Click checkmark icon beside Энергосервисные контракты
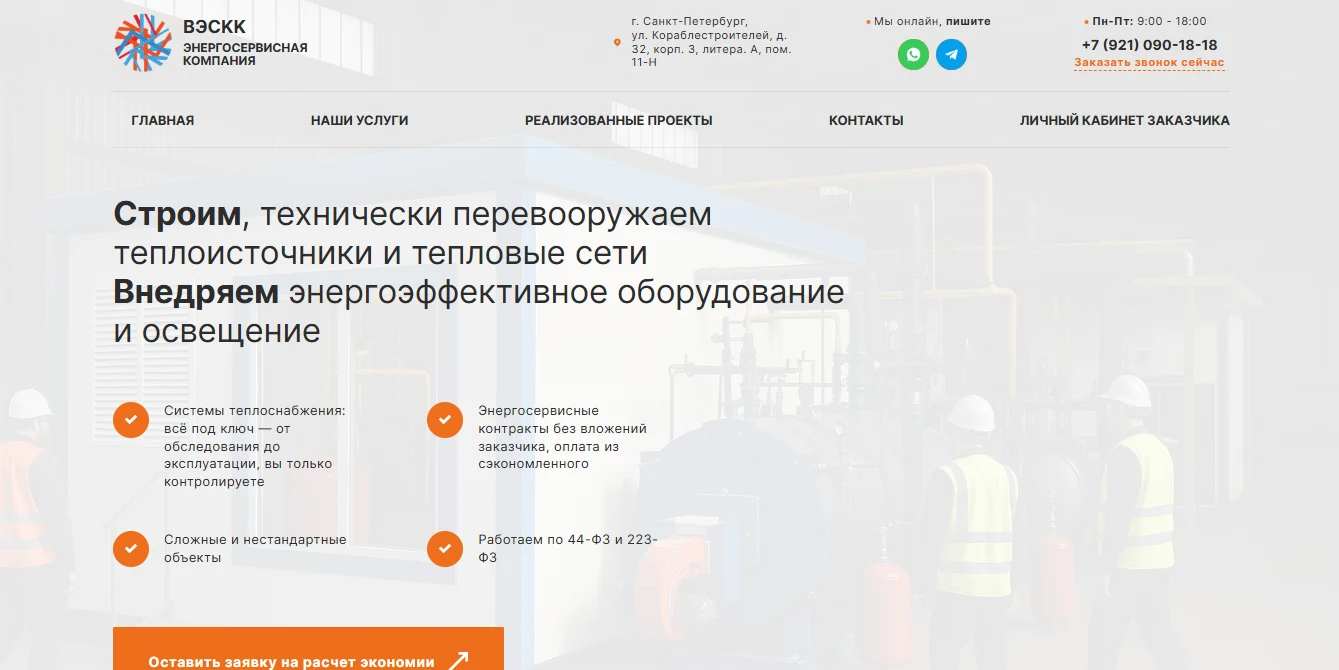The width and height of the screenshot is (1339, 670). 445,419
